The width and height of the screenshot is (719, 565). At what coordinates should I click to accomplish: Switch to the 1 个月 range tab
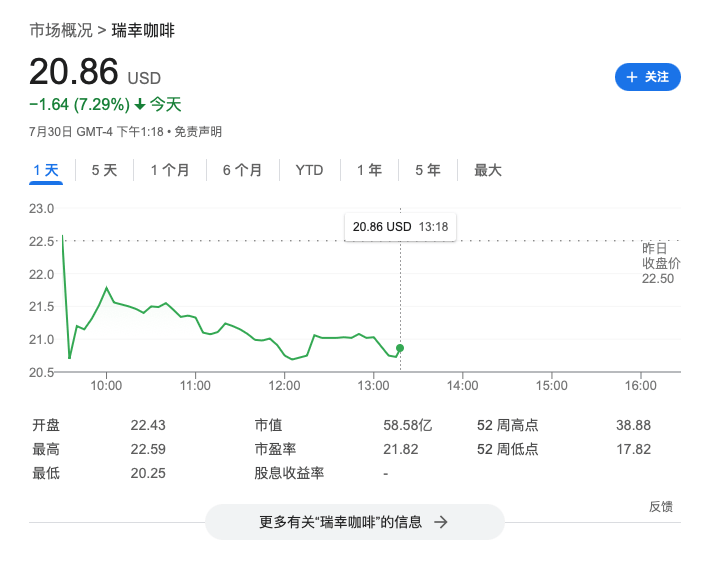click(170, 170)
